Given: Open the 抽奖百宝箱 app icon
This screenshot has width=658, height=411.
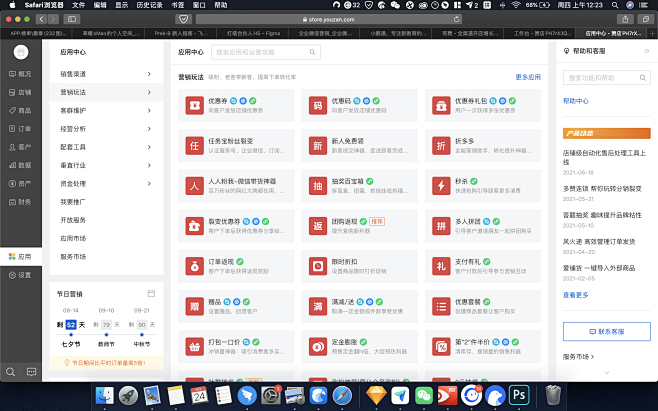Looking at the screenshot, I should tap(318, 186).
